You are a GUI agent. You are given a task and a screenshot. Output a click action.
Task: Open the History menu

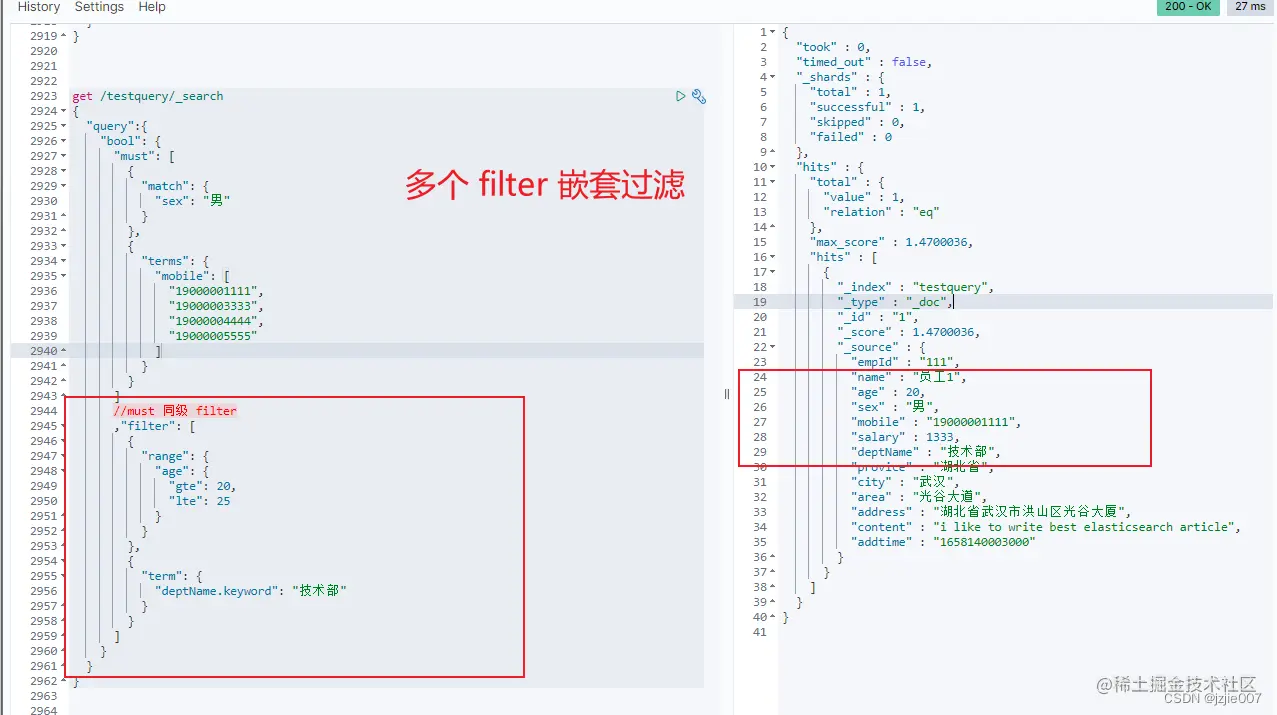[38, 7]
